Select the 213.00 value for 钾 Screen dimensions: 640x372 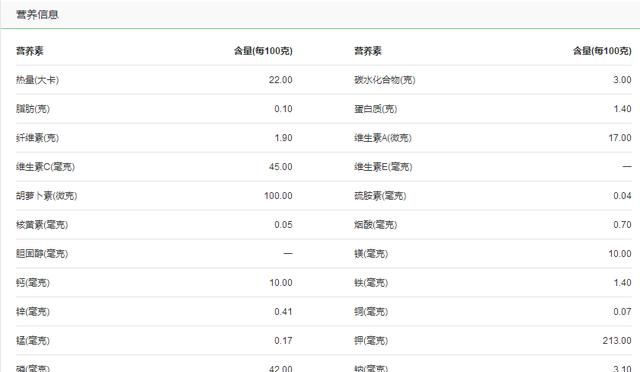pyautogui.click(x=617, y=341)
